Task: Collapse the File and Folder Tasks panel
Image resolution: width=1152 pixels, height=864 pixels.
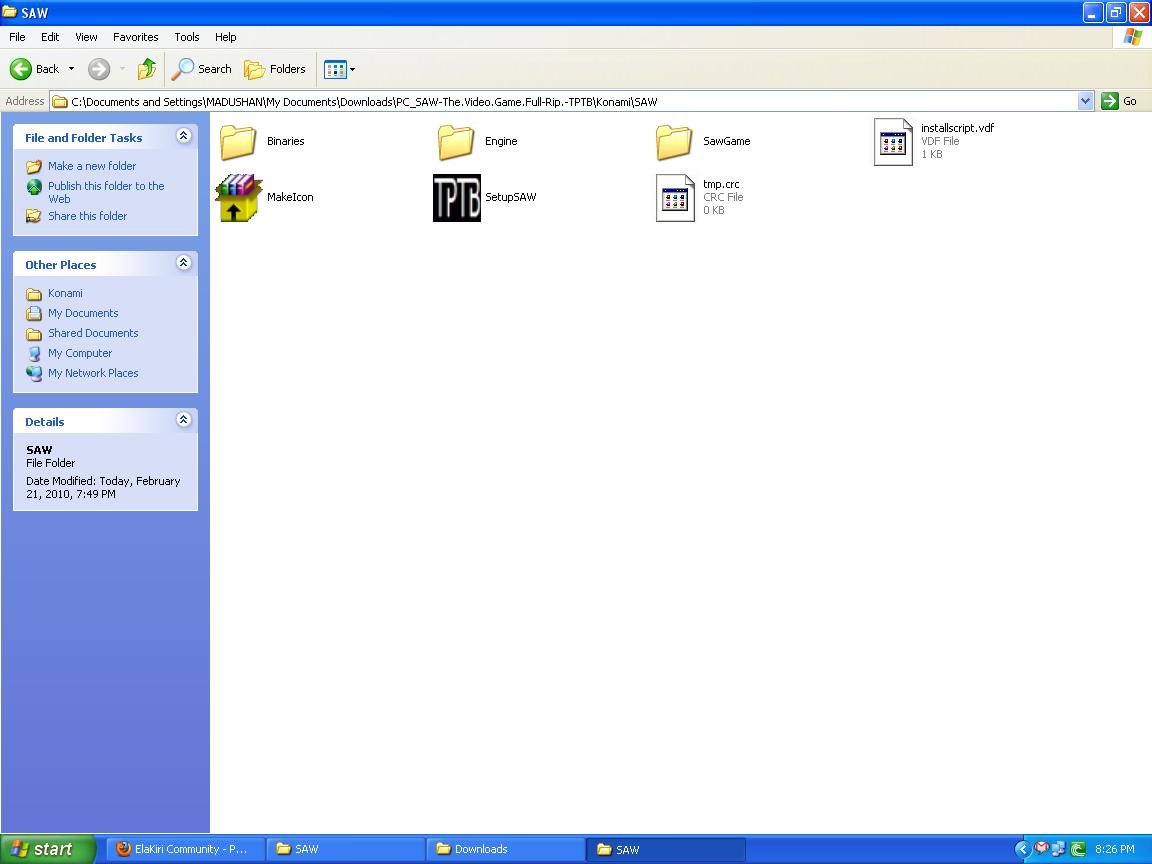Action: coord(184,136)
